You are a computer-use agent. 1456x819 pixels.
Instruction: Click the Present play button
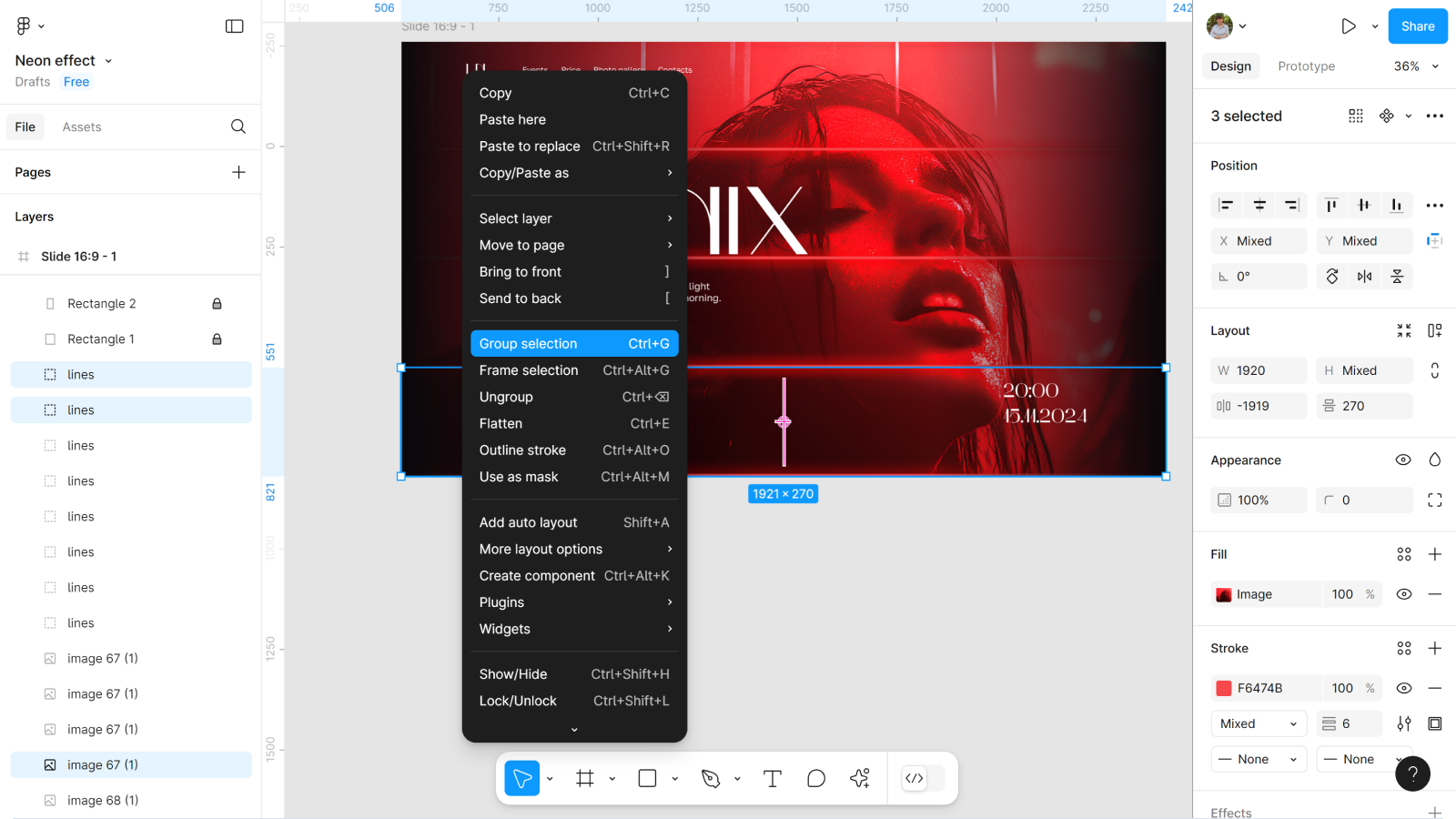[x=1348, y=26]
